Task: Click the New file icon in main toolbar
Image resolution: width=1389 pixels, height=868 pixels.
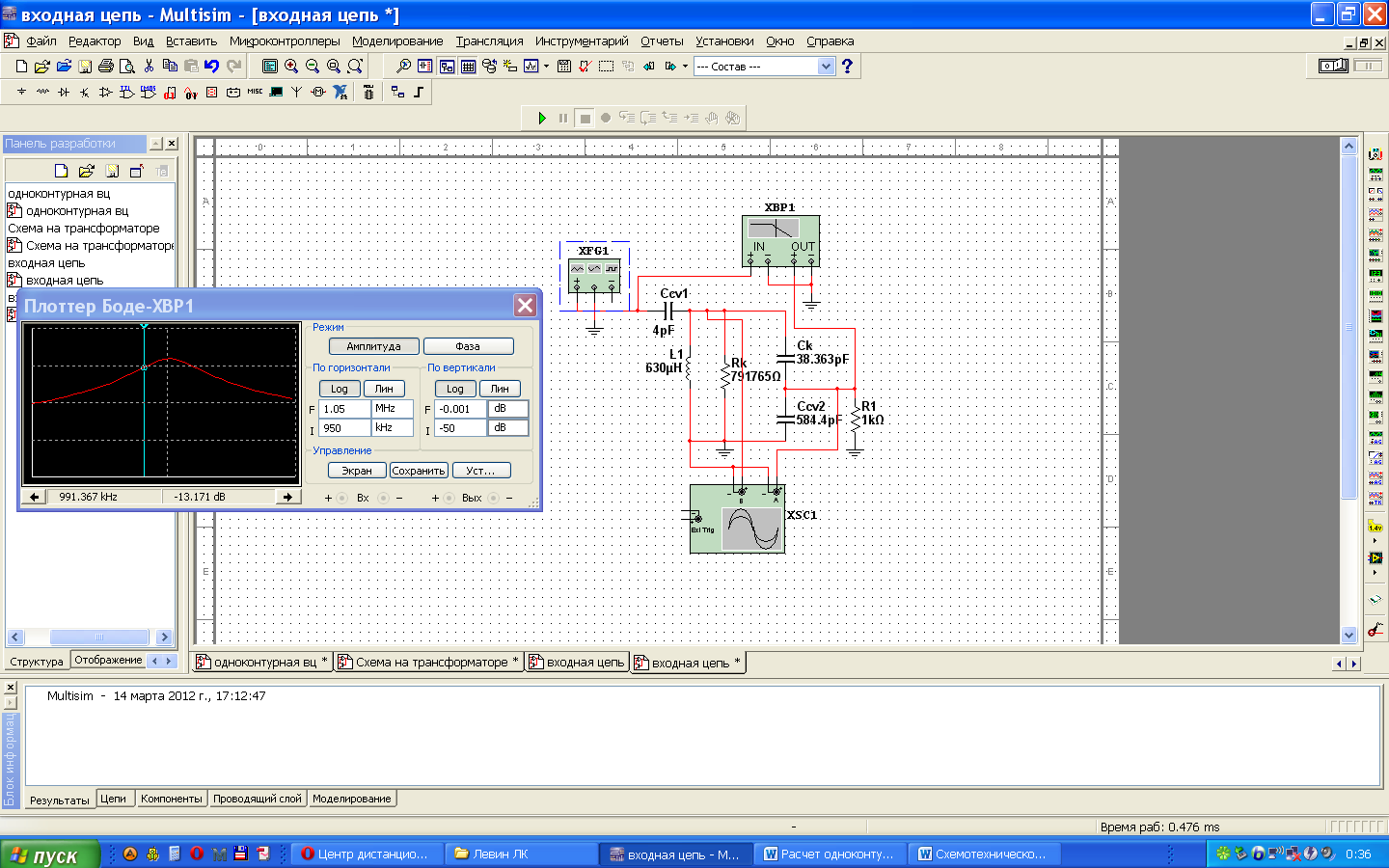Action: pyautogui.click(x=21, y=67)
